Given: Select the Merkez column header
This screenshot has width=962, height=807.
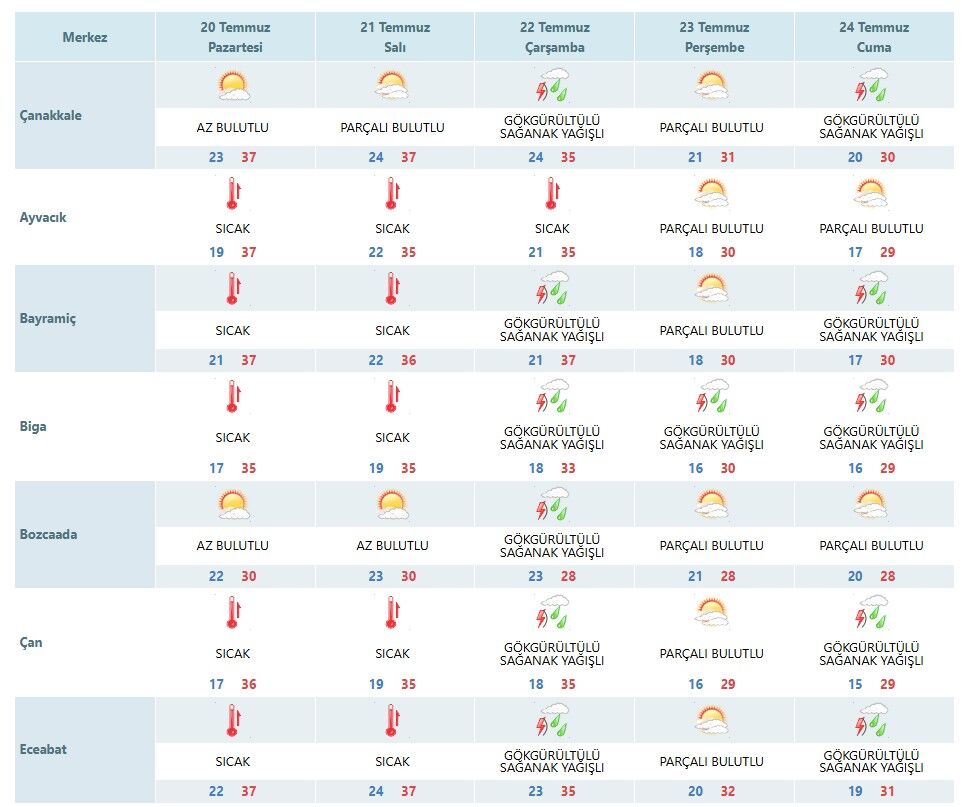Looking at the screenshot, I should (x=85, y=37).
